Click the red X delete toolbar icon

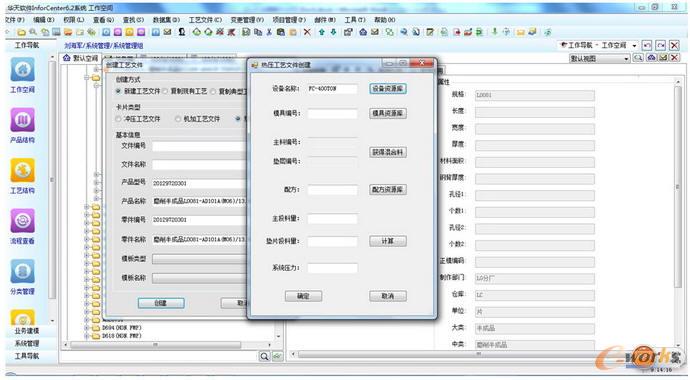[307, 32]
